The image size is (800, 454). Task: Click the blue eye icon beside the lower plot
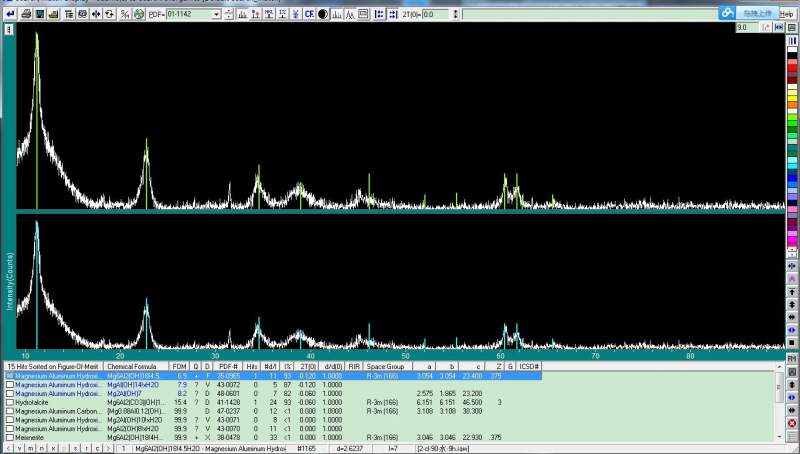click(792, 330)
